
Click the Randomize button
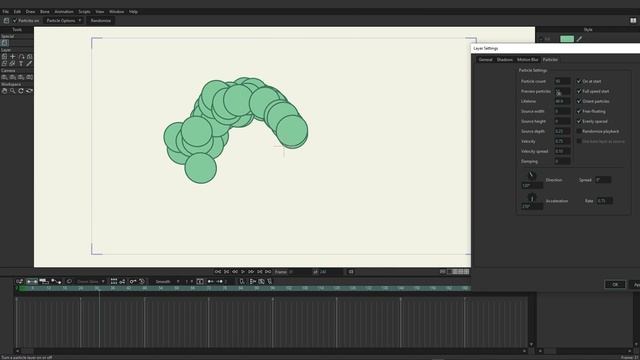[101, 20]
